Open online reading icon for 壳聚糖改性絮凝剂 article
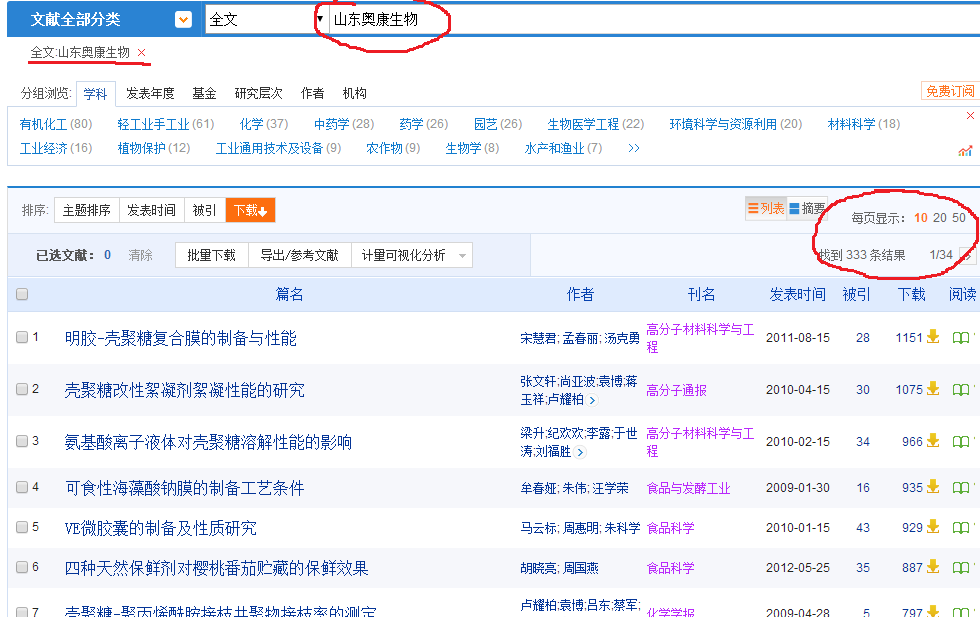 pos(960,390)
